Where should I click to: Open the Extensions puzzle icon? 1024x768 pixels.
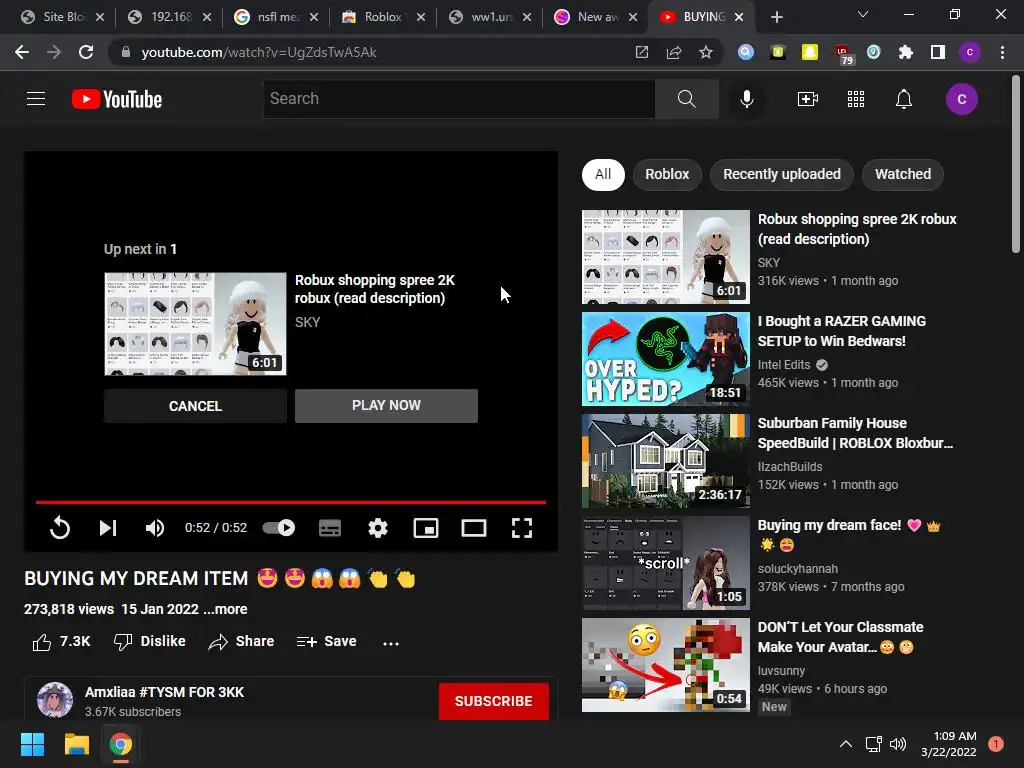pyautogui.click(x=905, y=52)
